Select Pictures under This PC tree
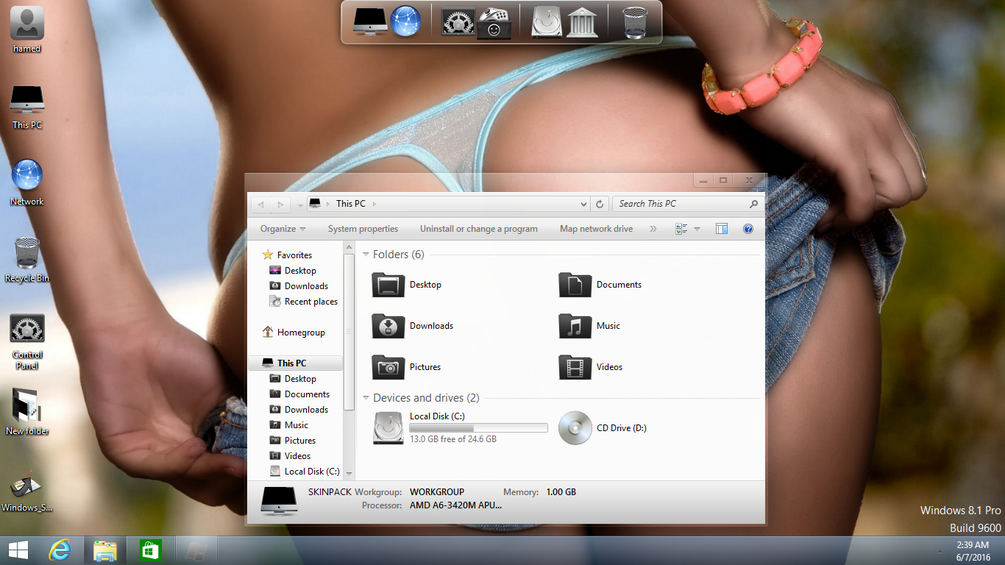 coord(292,440)
